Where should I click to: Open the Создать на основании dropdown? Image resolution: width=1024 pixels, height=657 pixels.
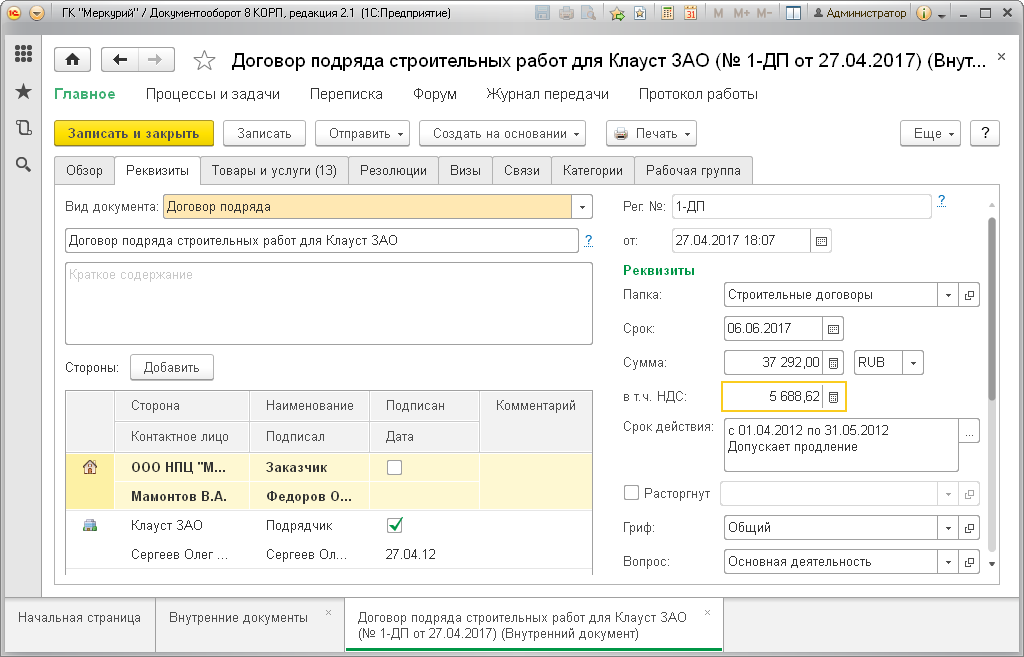(502, 133)
